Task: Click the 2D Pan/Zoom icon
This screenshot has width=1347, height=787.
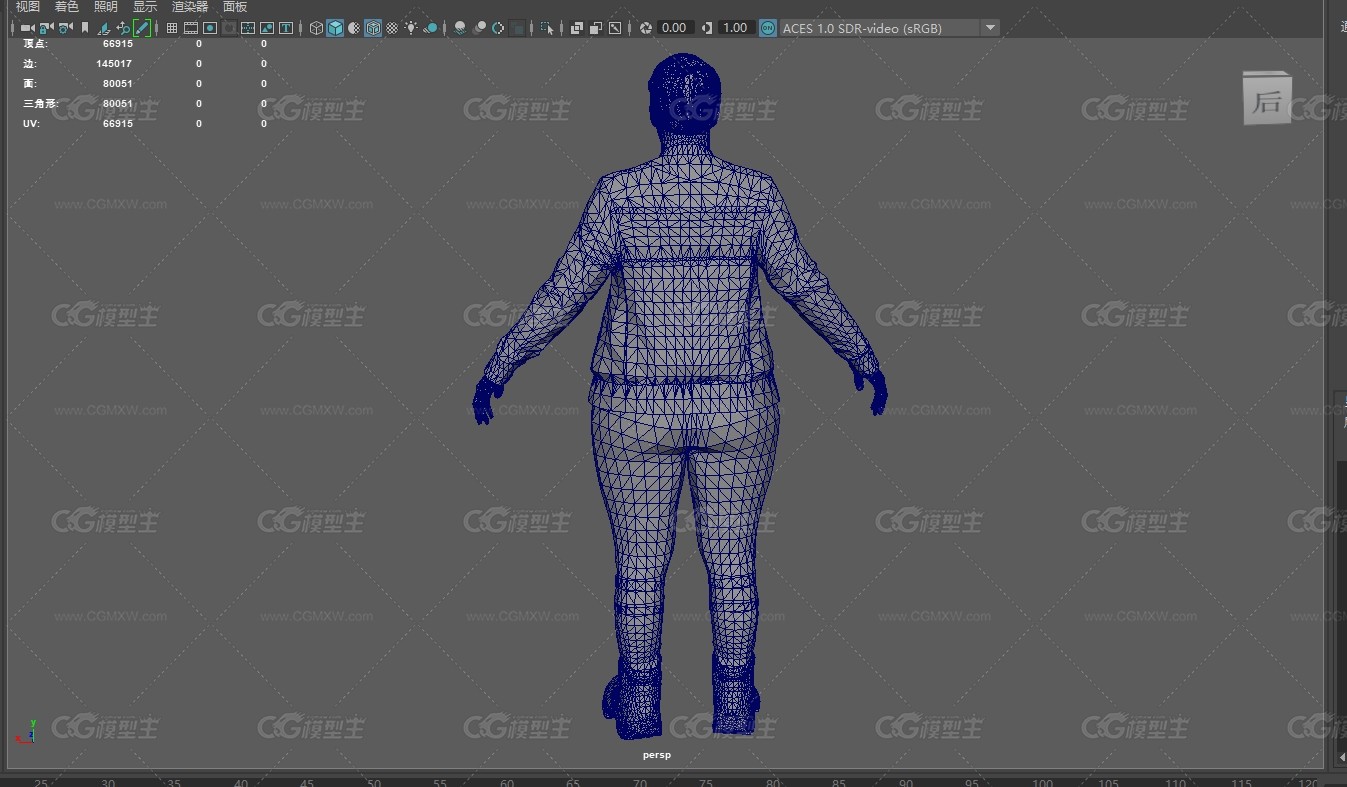Action: (x=123, y=28)
